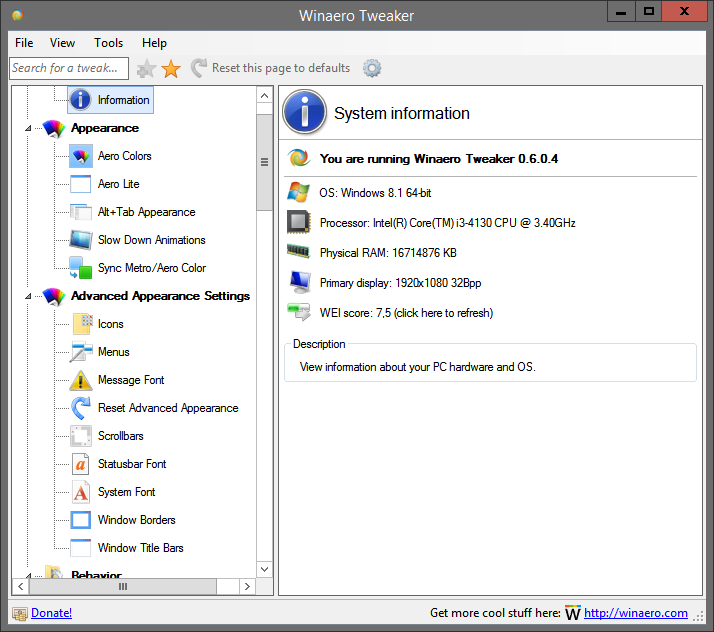The image size is (714, 632).
Task: Open the http://winaero.com link
Action: click(636, 613)
